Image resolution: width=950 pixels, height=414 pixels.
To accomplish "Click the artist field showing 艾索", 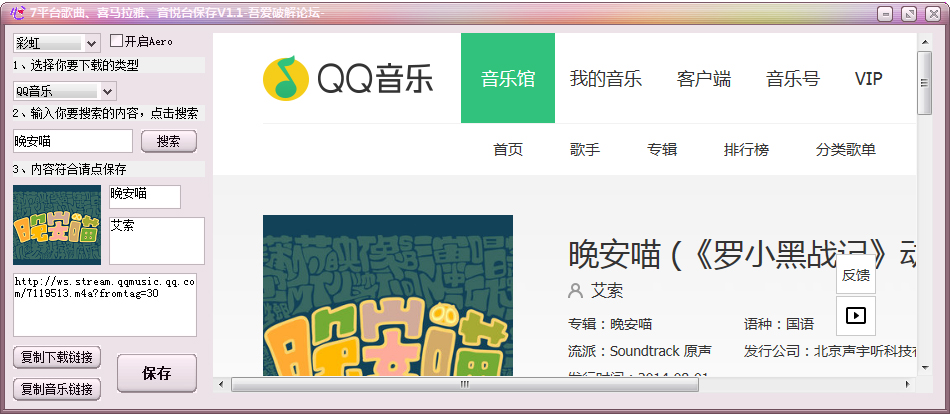I will [157, 241].
